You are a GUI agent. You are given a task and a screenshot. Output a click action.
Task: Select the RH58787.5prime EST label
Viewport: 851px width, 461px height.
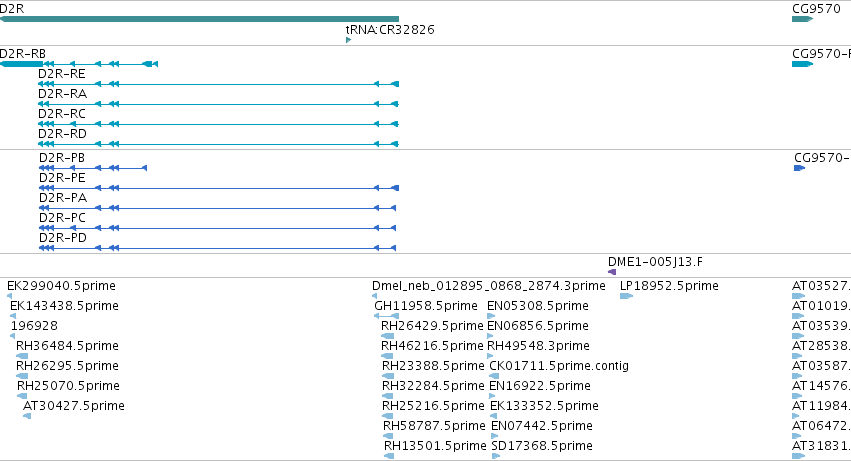(x=434, y=426)
